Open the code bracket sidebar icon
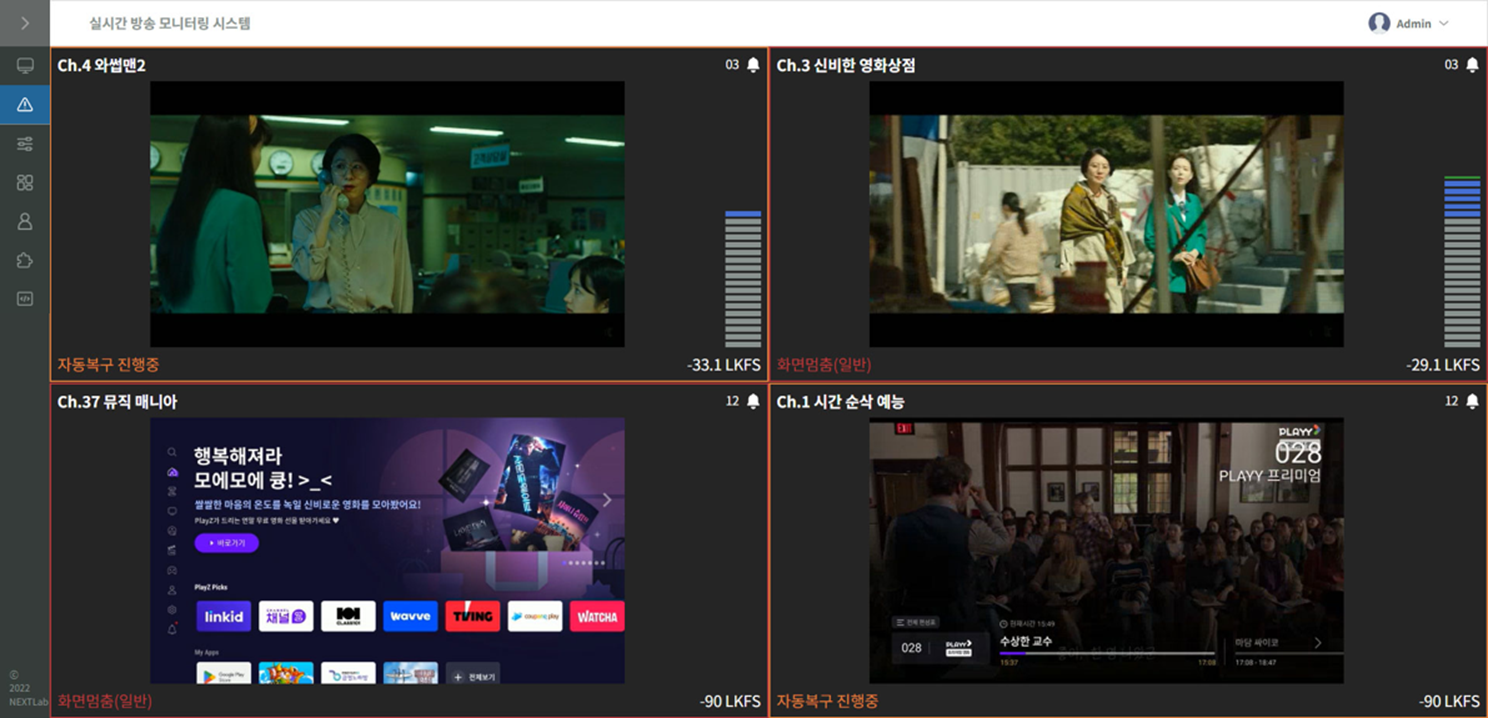 coord(25,298)
